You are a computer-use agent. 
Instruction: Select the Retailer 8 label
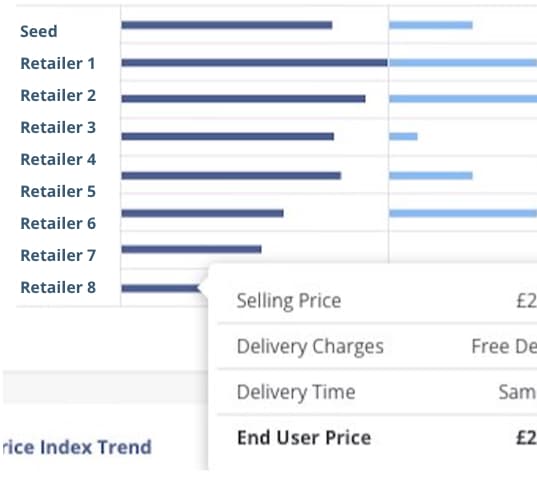click(x=58, y=287)
